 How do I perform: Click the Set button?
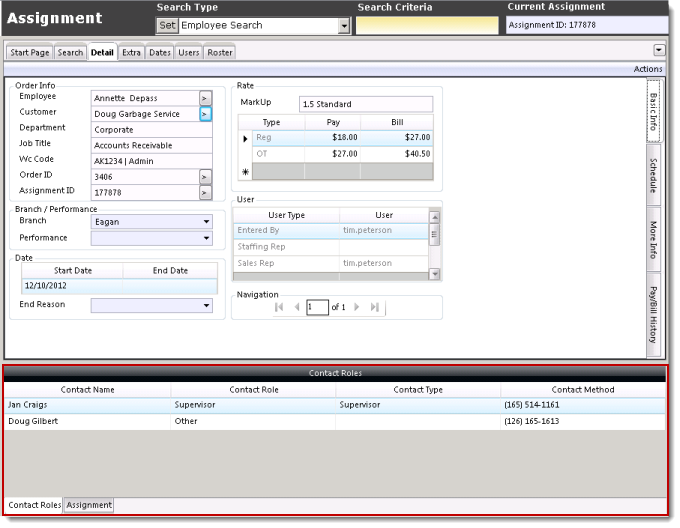tap(167, 26)
